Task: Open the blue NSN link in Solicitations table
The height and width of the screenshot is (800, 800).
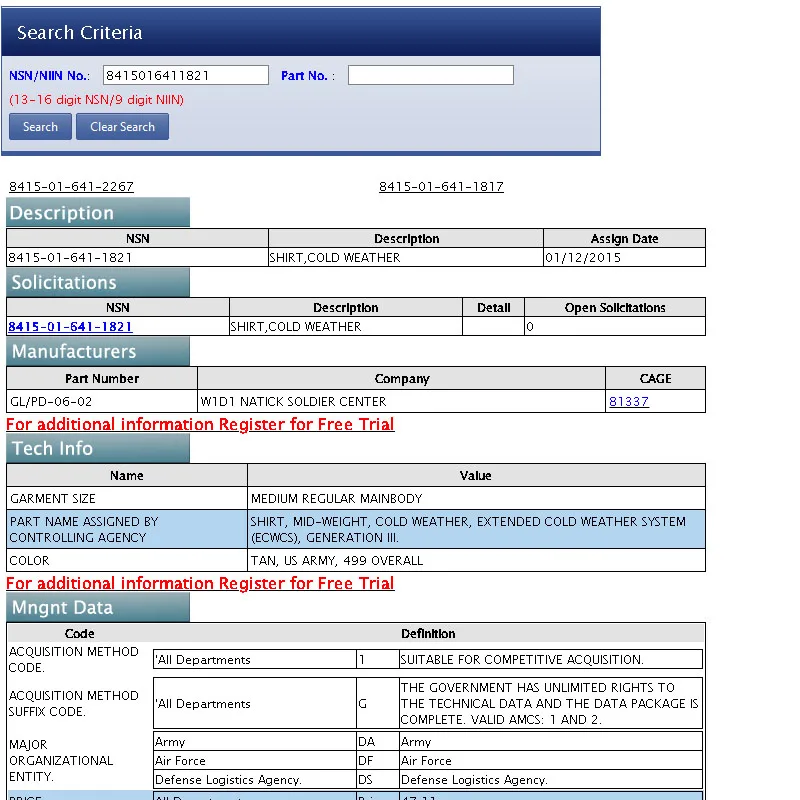Action: 70,327
